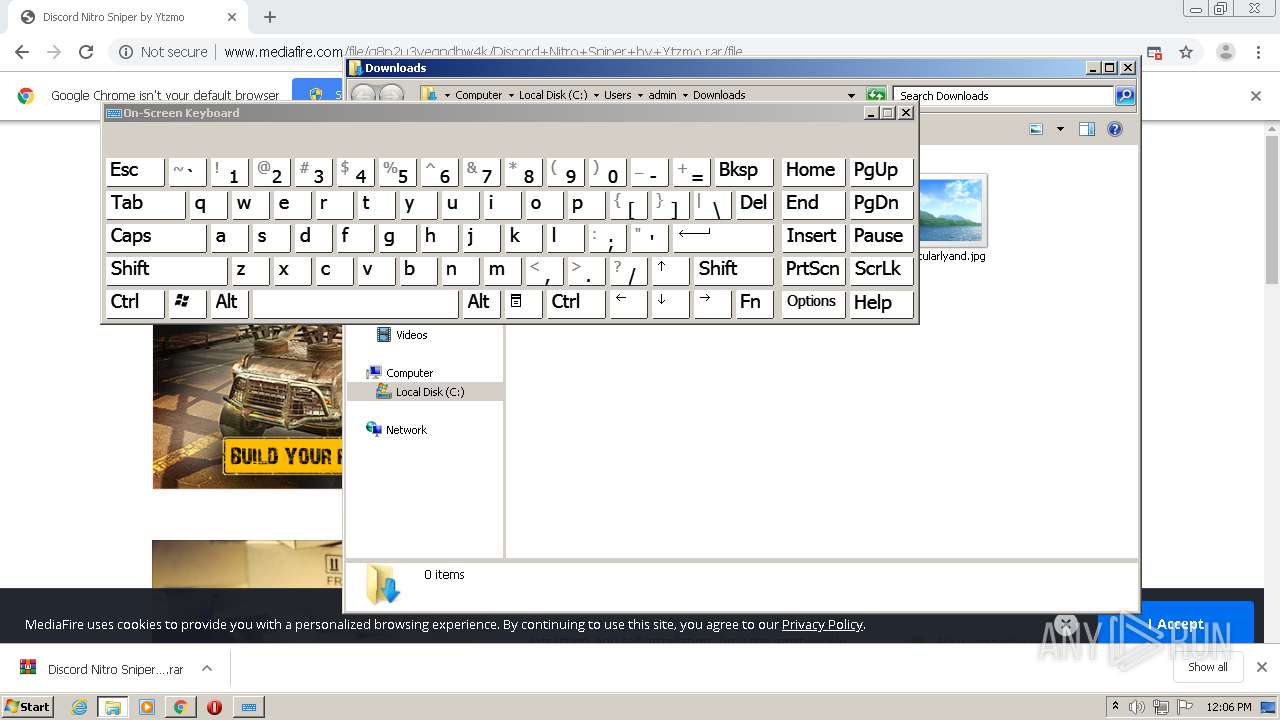Screen dimensions: 1280x720
Task: Open On-Screen Keyboard Options
Action: [813, 303]
